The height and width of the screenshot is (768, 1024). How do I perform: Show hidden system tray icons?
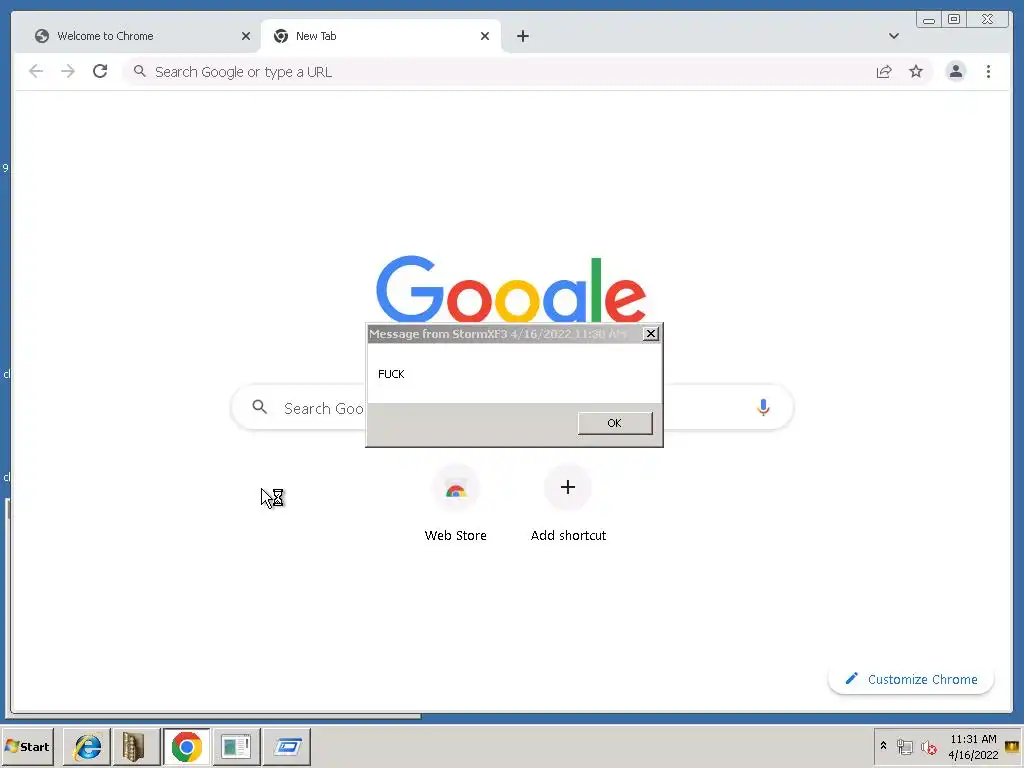tap(884, 746)
